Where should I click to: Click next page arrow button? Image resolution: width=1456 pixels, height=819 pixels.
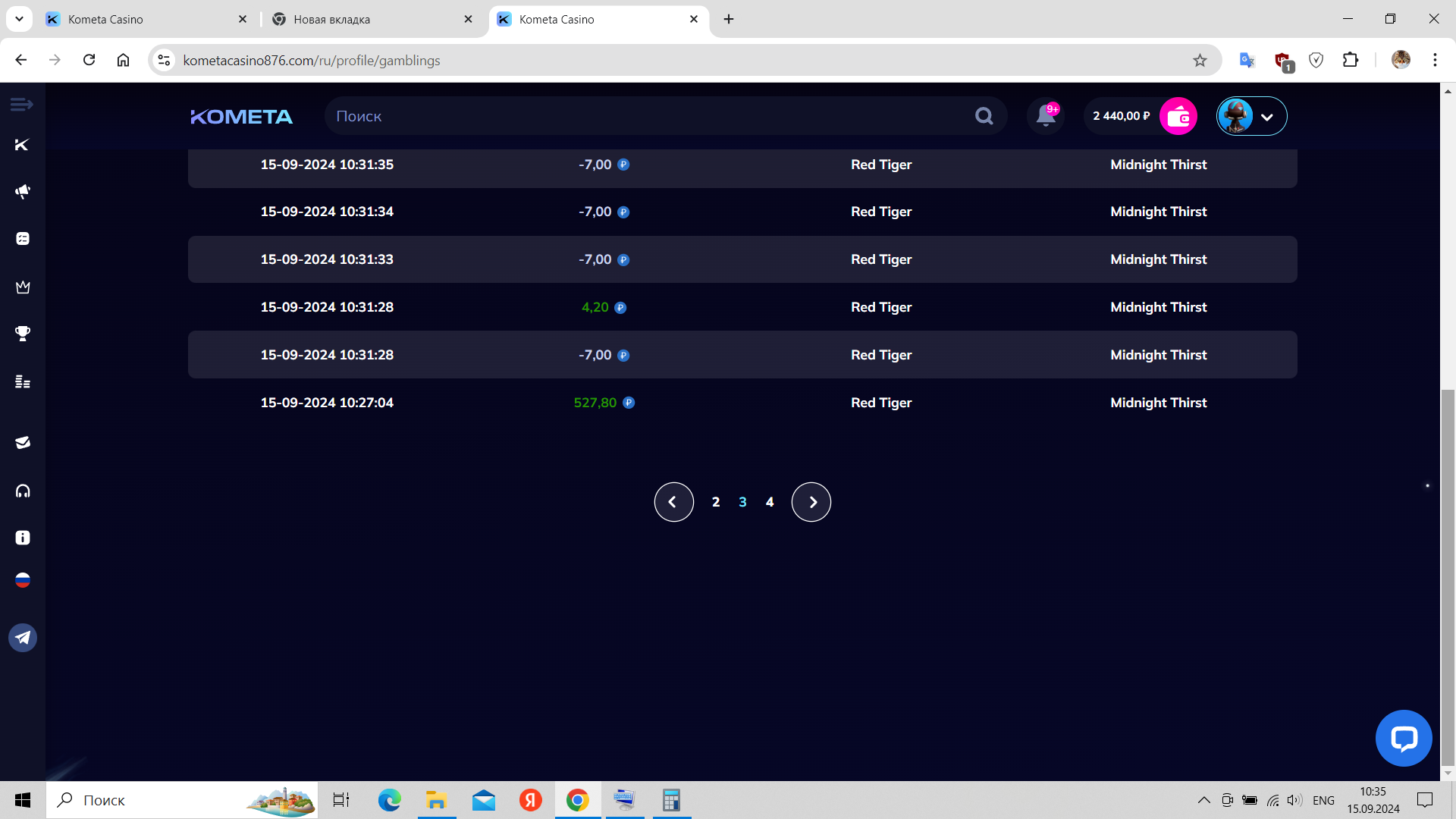[x=811, y=502]
